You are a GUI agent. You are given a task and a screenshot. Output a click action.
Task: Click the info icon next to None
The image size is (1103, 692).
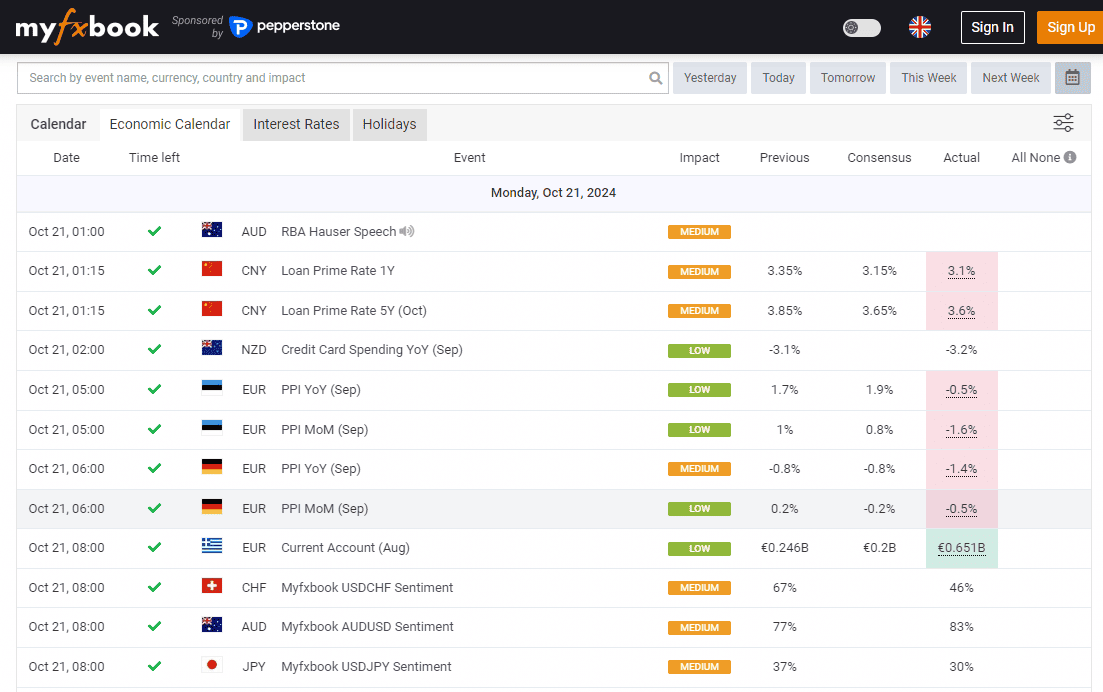click(x=1070, y=158)
